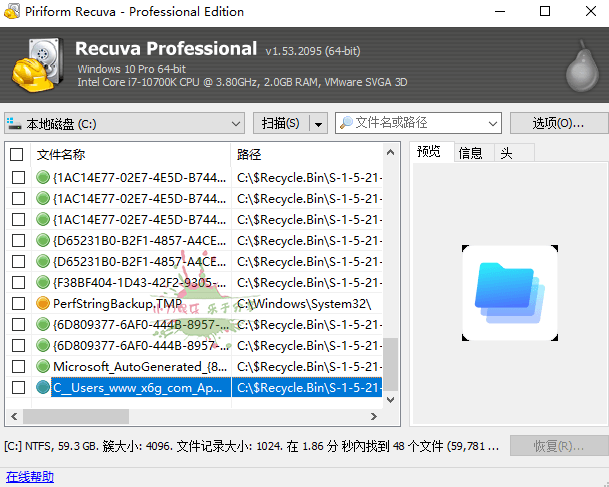Click the vertical scrollbar down arrow
609x487 pixels.
[390, 400]
